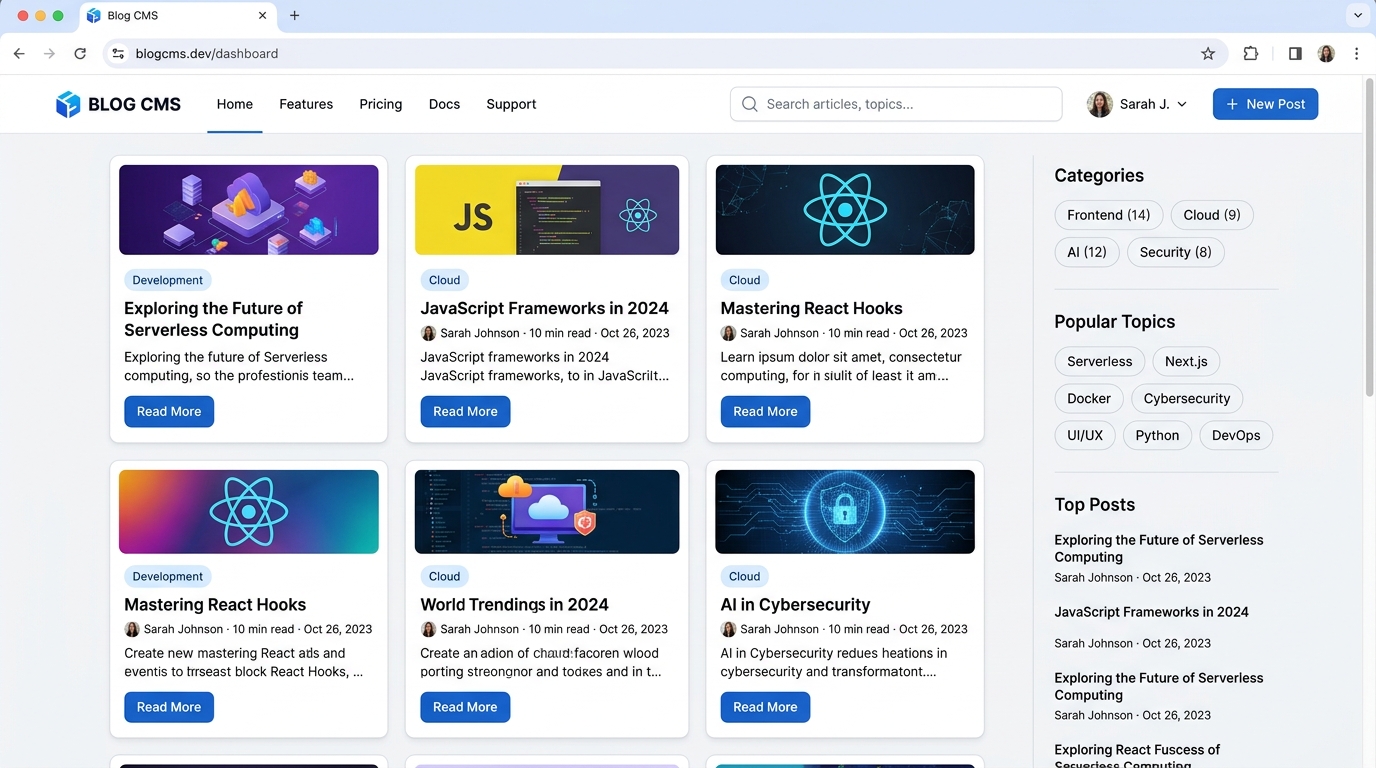The height and width of the screenshot is (768, 1376).
Task: Open a new browser tab with plus icon
Action: tap(294, 16)
